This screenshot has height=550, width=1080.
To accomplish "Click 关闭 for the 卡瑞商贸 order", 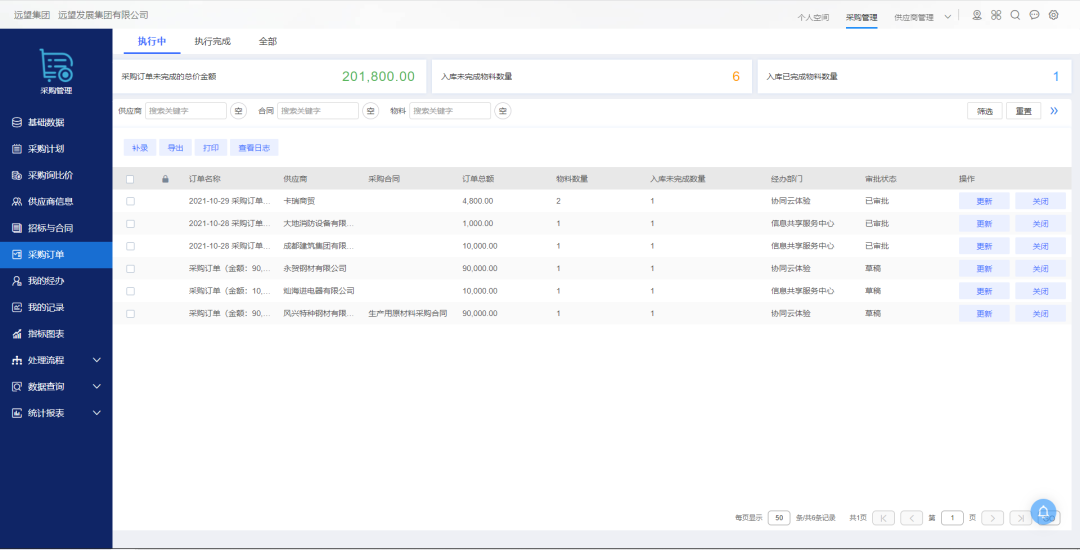I will point(1040,201).
